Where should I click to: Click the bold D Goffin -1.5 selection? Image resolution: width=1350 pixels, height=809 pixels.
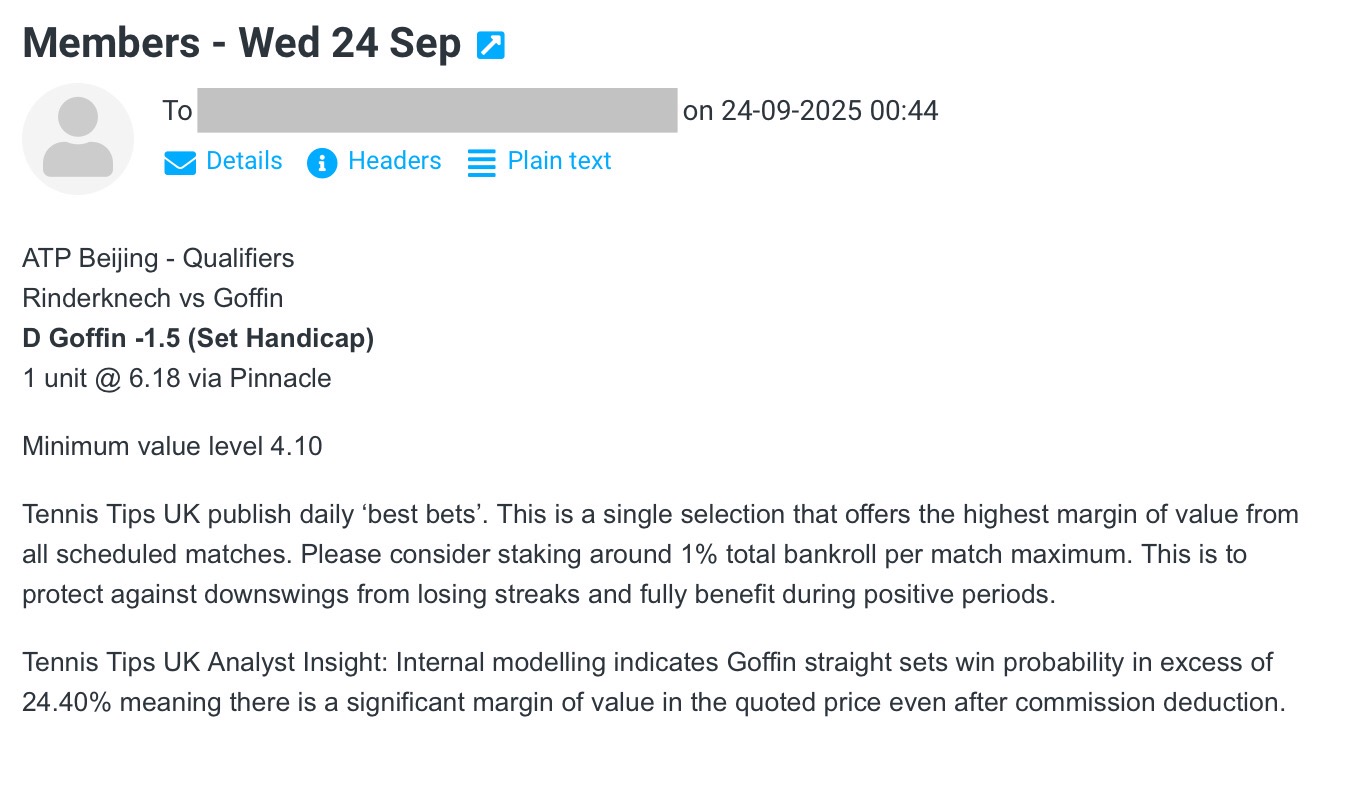click(198, 338)
